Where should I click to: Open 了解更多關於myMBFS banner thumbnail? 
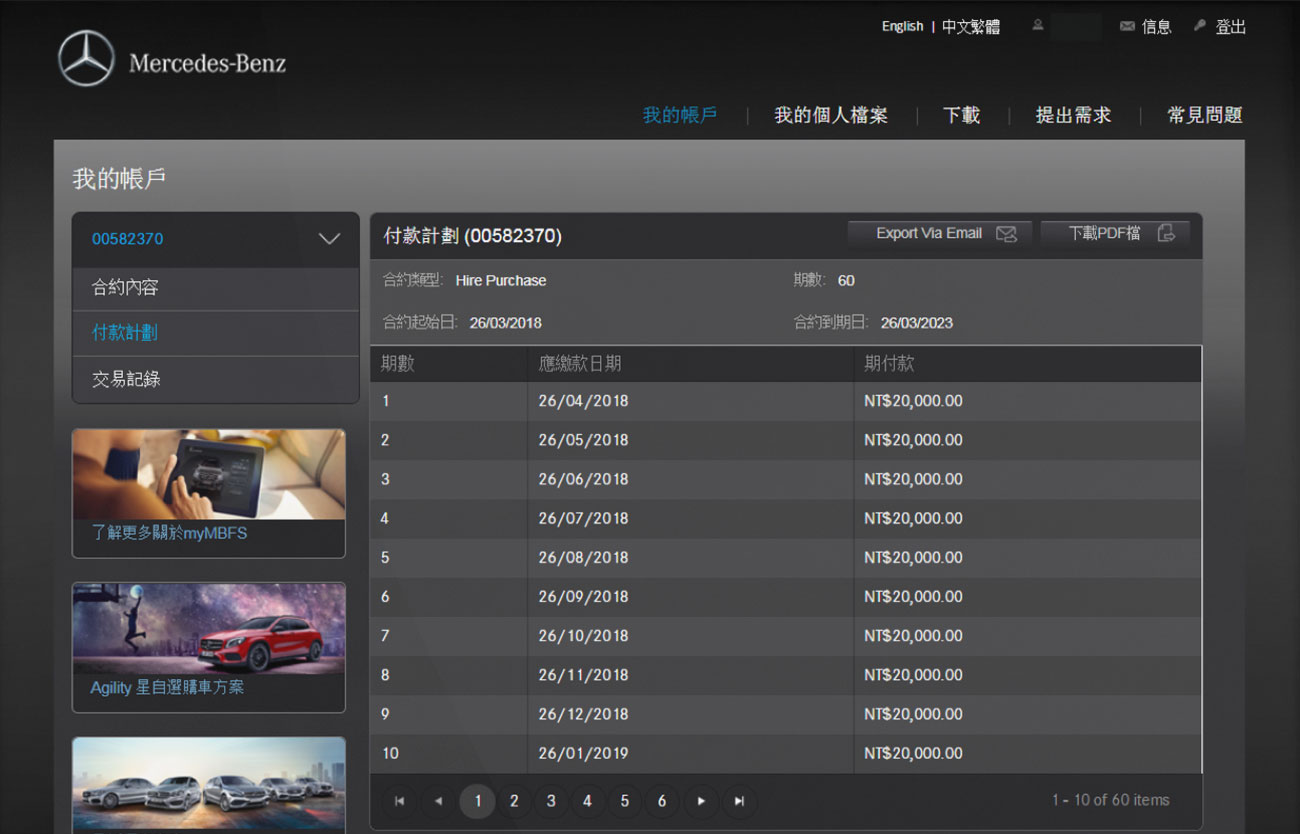pyautogui.click(x=209, y=475)
